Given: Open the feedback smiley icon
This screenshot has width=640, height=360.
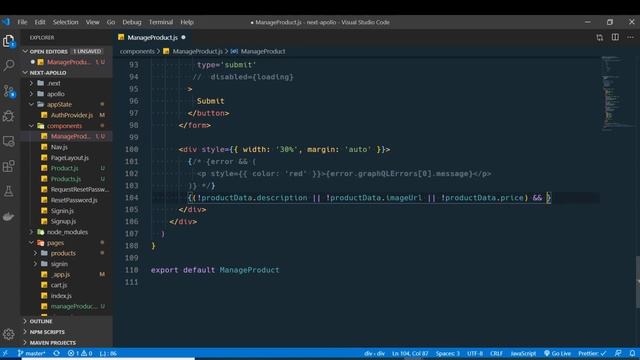Looking at the screenshot, I should pos(618,353).
